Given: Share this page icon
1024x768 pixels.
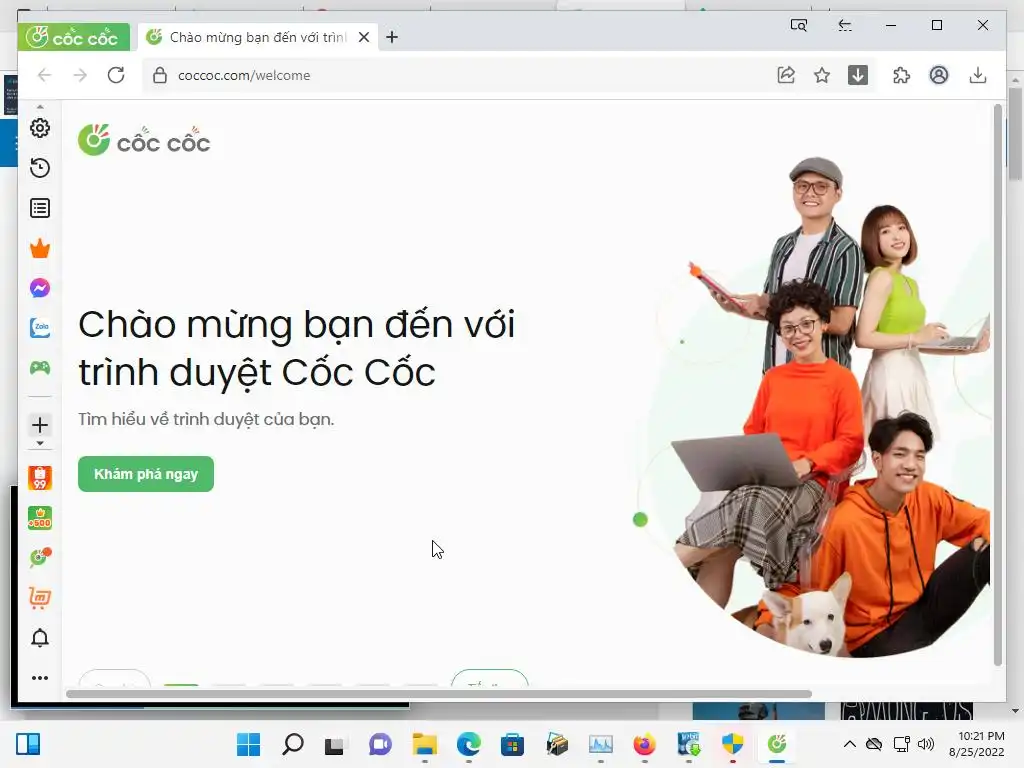Looking at the screenshot, I should 786,75.
